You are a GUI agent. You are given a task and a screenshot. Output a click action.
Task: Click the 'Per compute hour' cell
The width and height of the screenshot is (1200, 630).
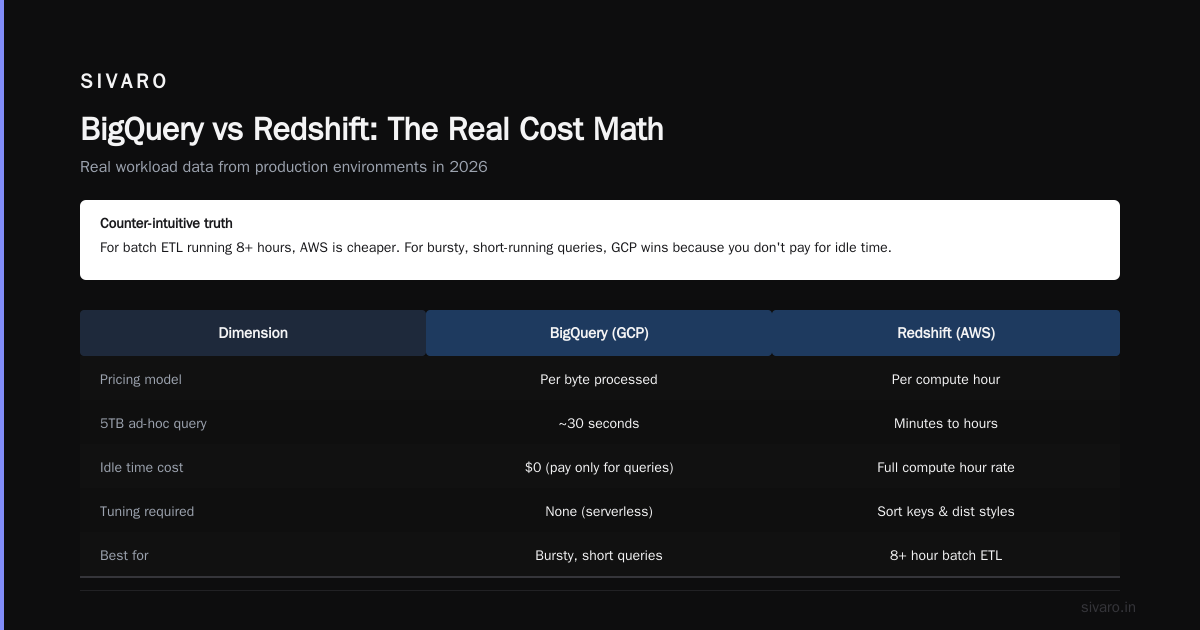point(946,380)
